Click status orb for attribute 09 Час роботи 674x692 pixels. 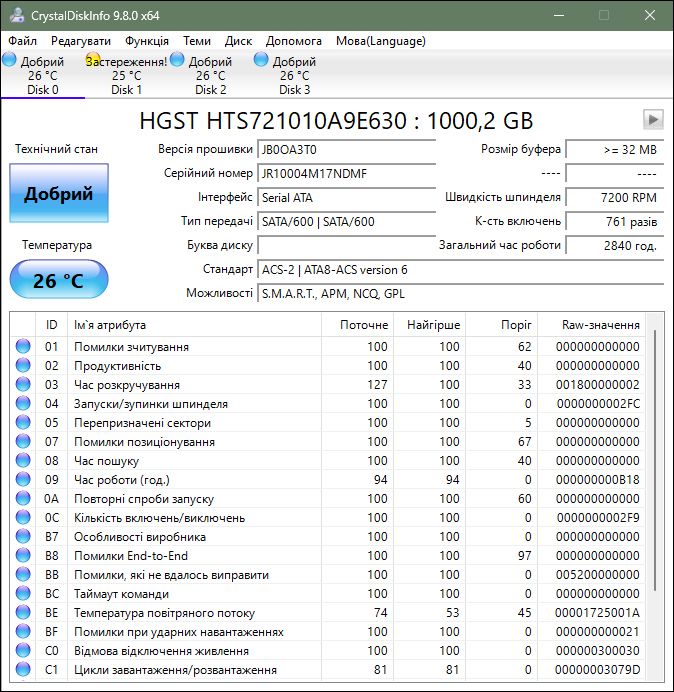(x=23, y=479)
